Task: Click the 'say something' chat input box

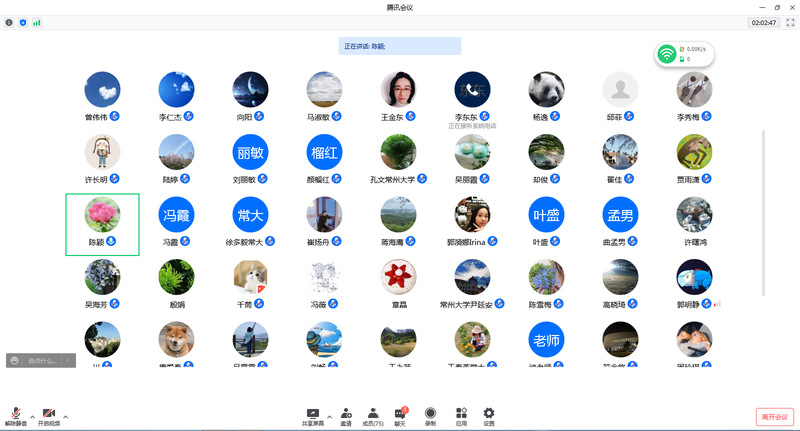Action: (41, 360)
